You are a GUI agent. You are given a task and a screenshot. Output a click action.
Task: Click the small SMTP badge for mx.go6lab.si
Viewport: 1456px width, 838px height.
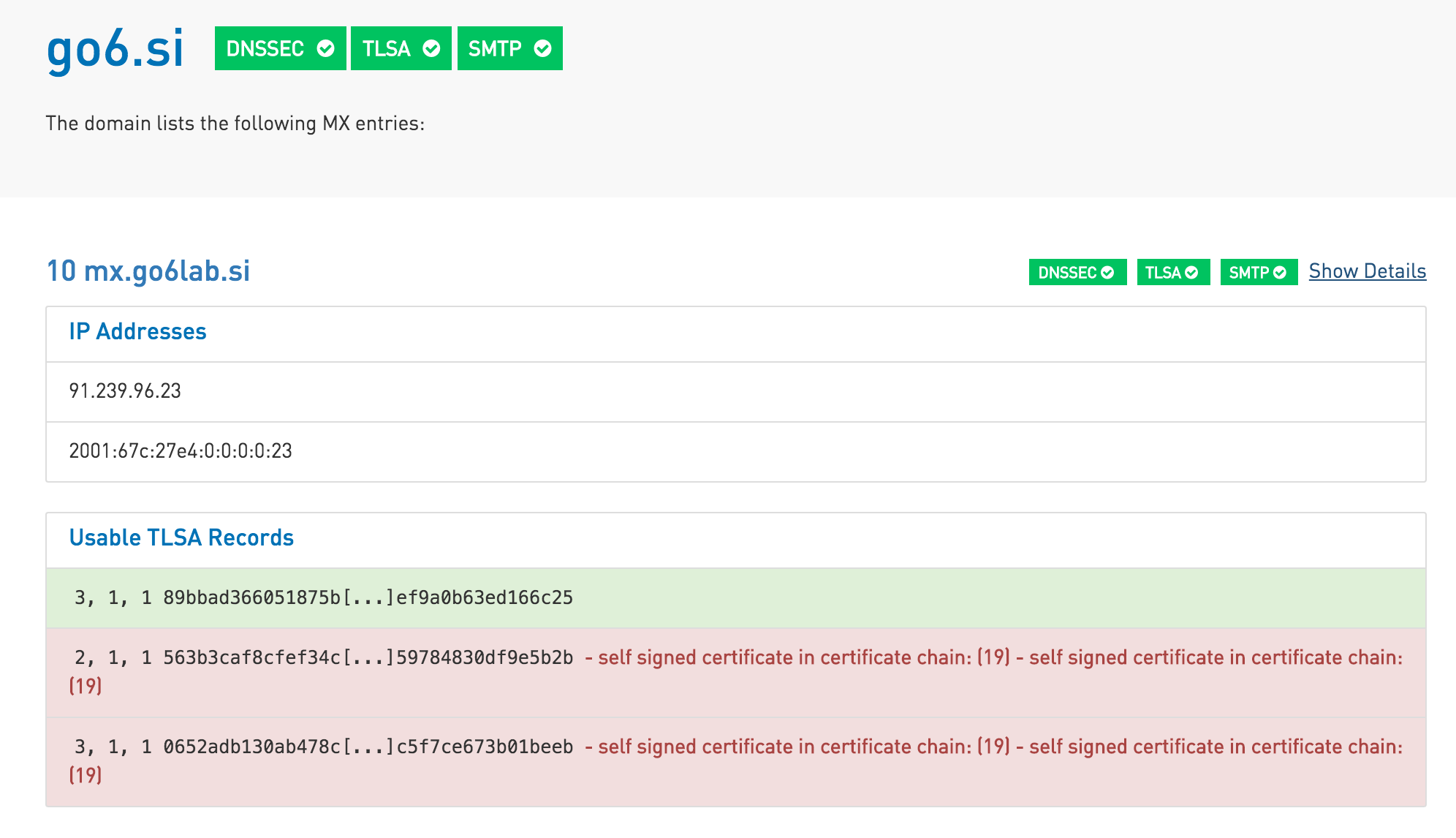[x=1259, y=272]
